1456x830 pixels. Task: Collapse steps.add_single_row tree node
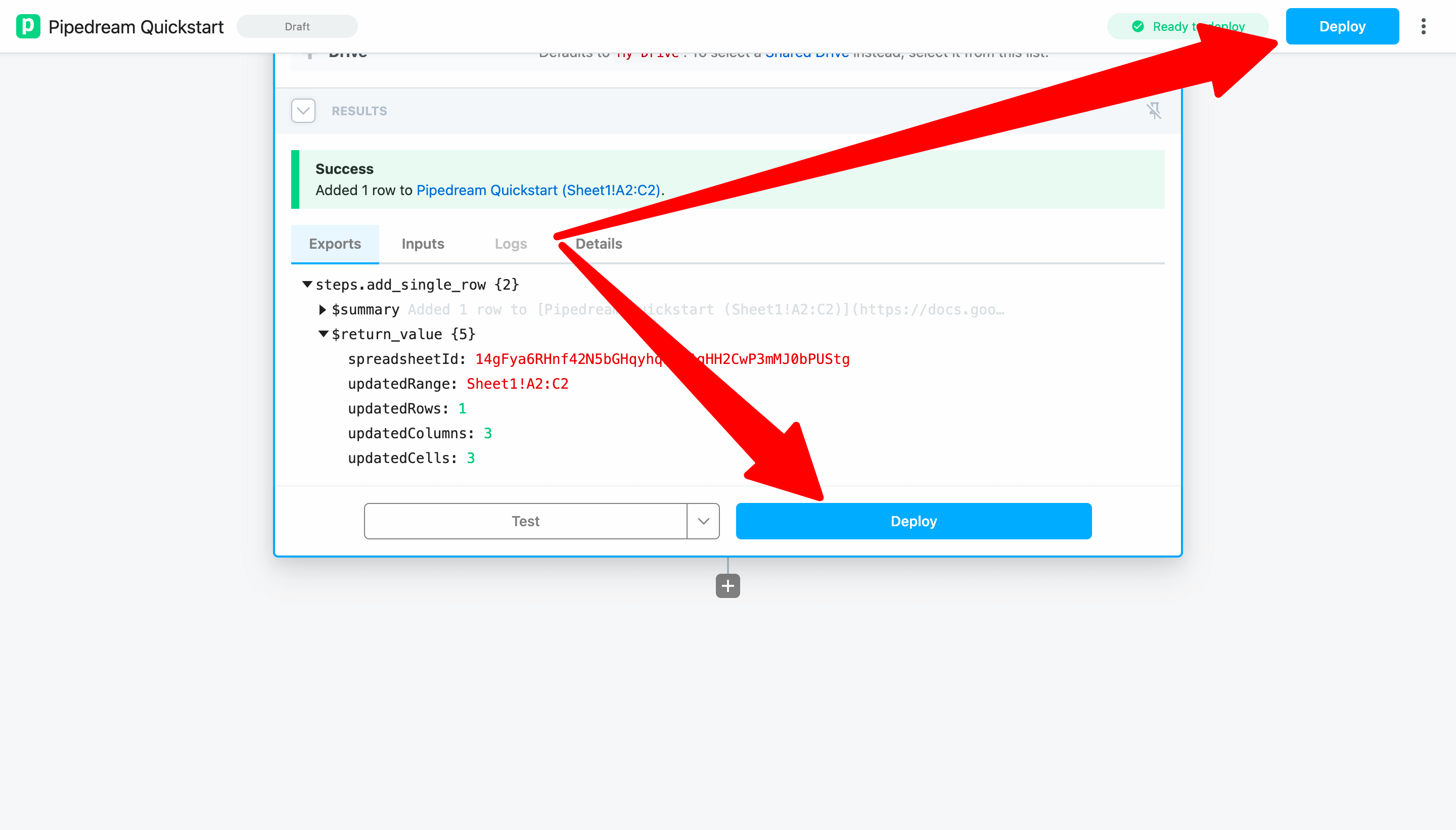pos(307,284)
